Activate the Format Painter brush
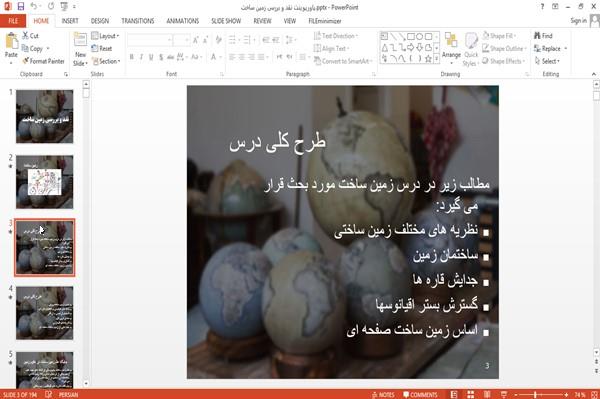This screenshot has height=399, width=600. 26,61
